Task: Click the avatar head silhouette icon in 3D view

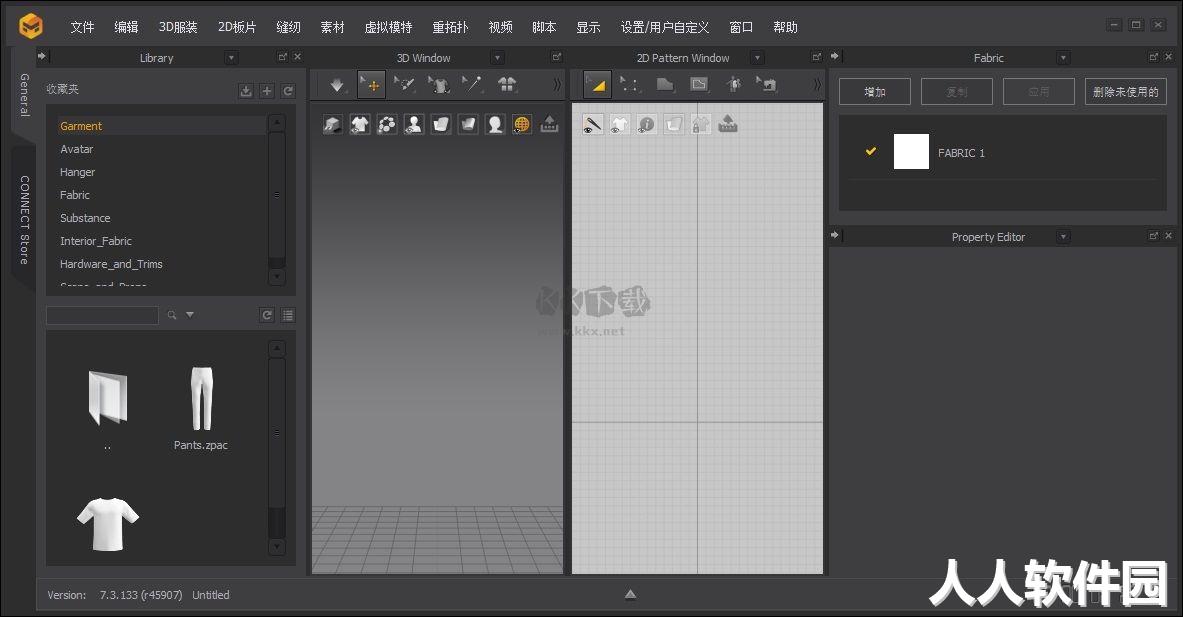Action: [495, 124]
